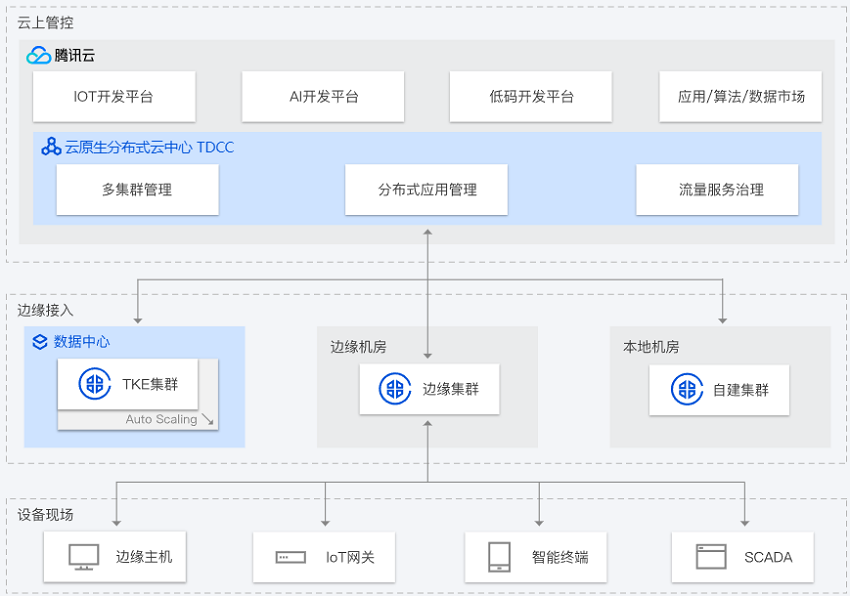The image size is (850, 596).
Task: Click the gateway device icon beside IoT网关
Action: tap(291, 557)
